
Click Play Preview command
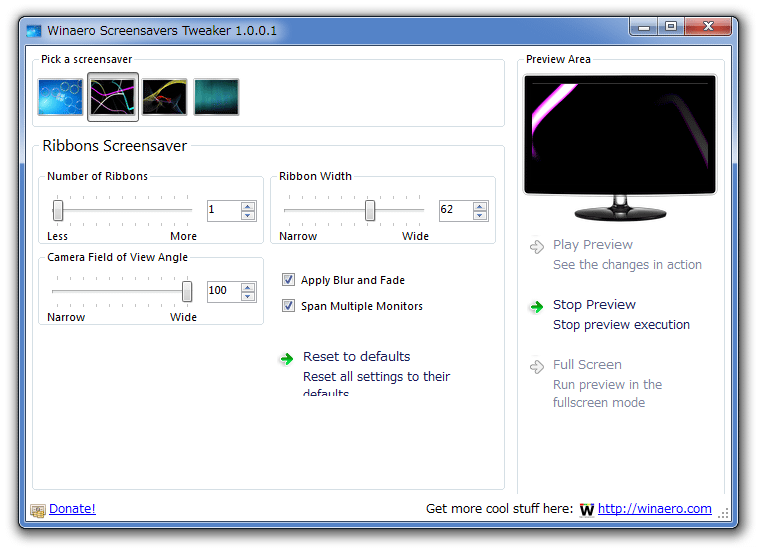[x=593, y=244]
